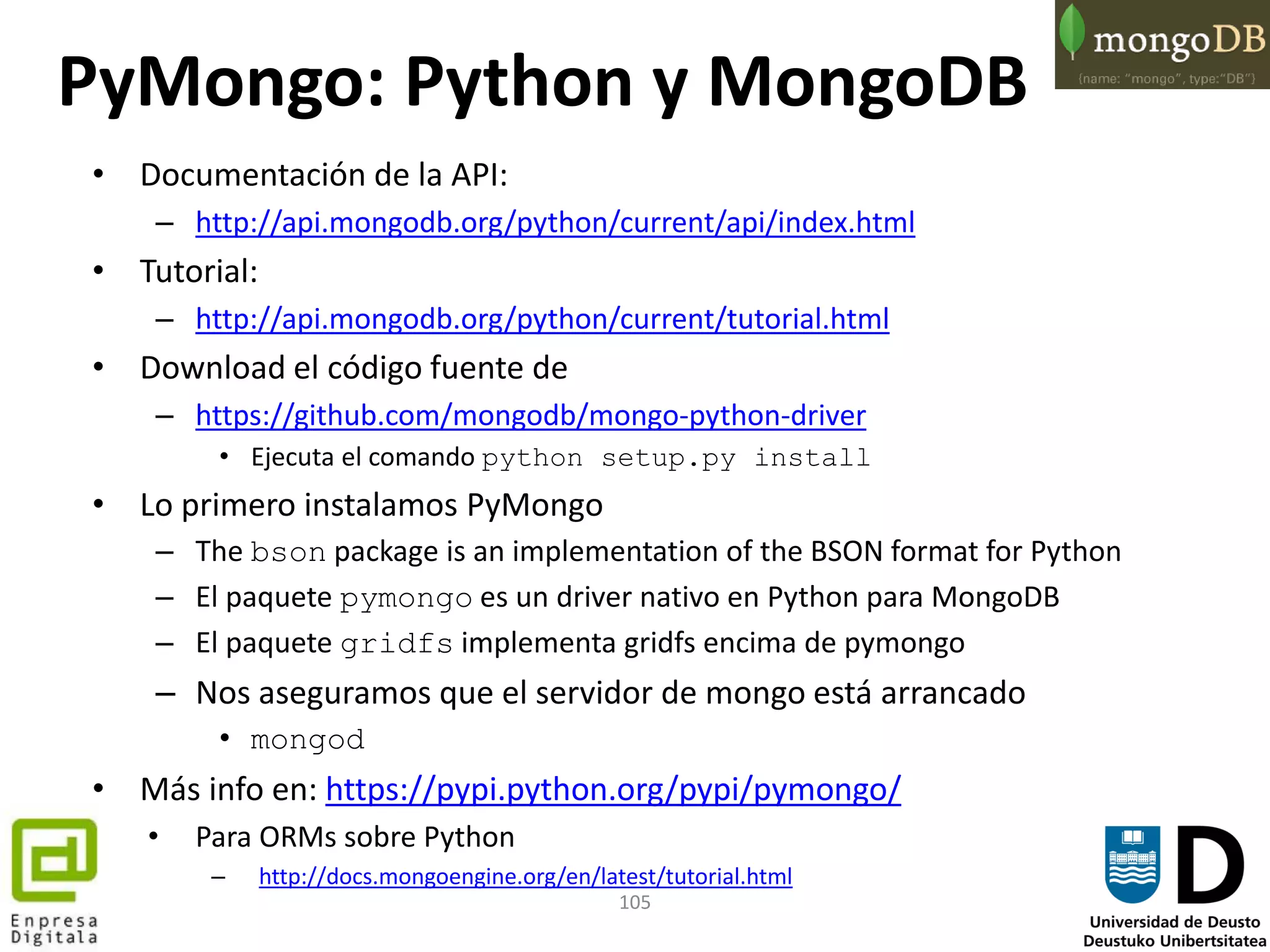Select the 'mongod' command text
The image size is (1270, 952).
[307, 740]
